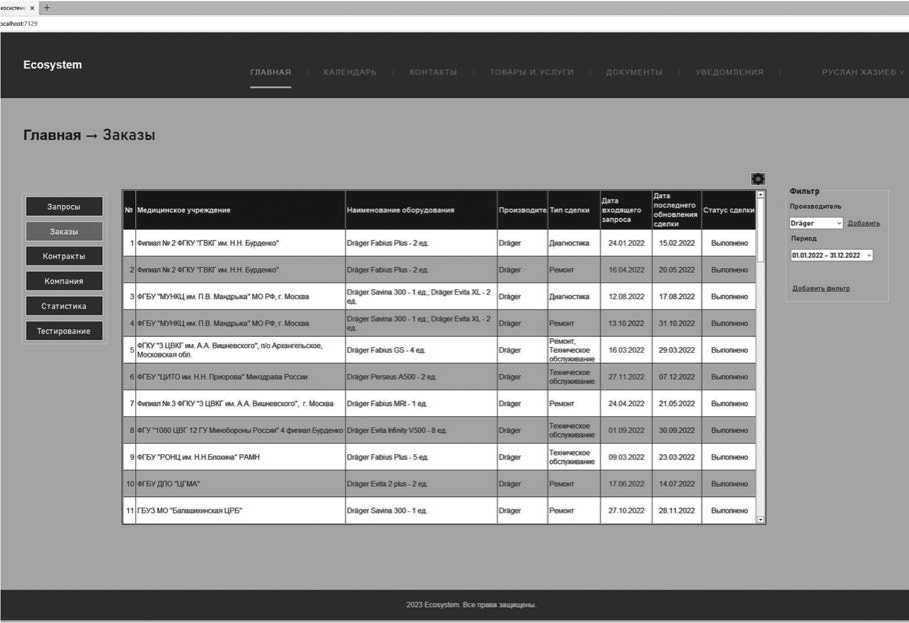Click date 31.10.2022 in row 4
The image size is (909, 623).
677,323
